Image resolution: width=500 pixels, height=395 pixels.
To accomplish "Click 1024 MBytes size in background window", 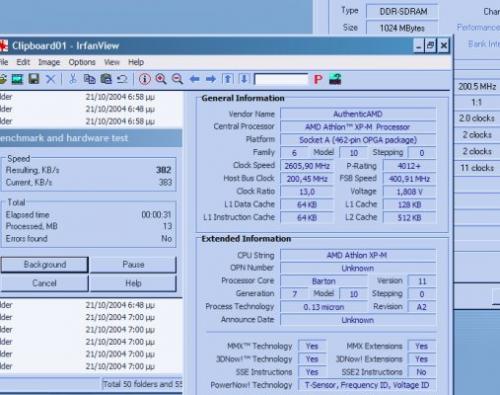I will pyautogui.click(x=402, y=28).
